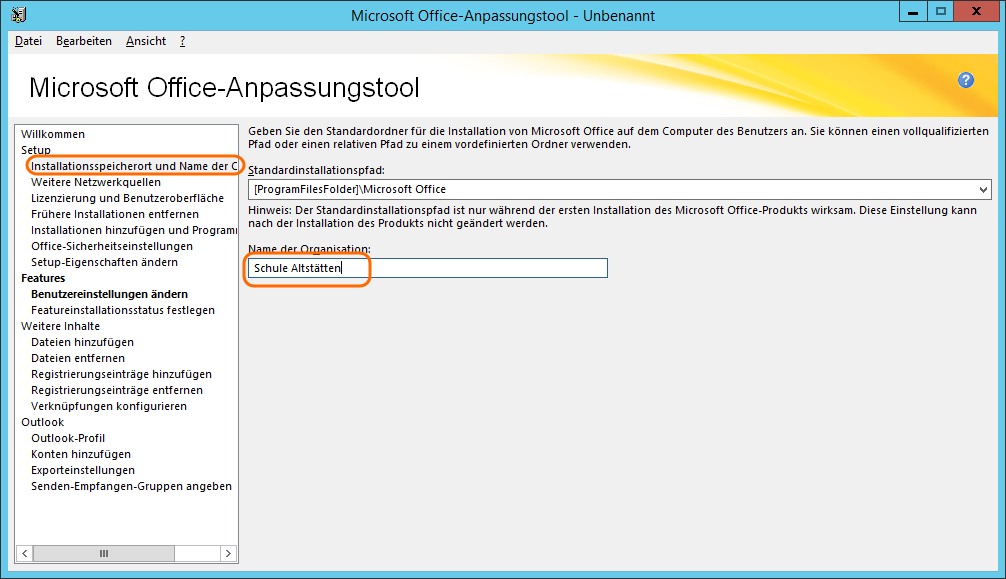Click the Name der Organisation text field
This screenshot has height=579, width=1006.
[427, 268]
